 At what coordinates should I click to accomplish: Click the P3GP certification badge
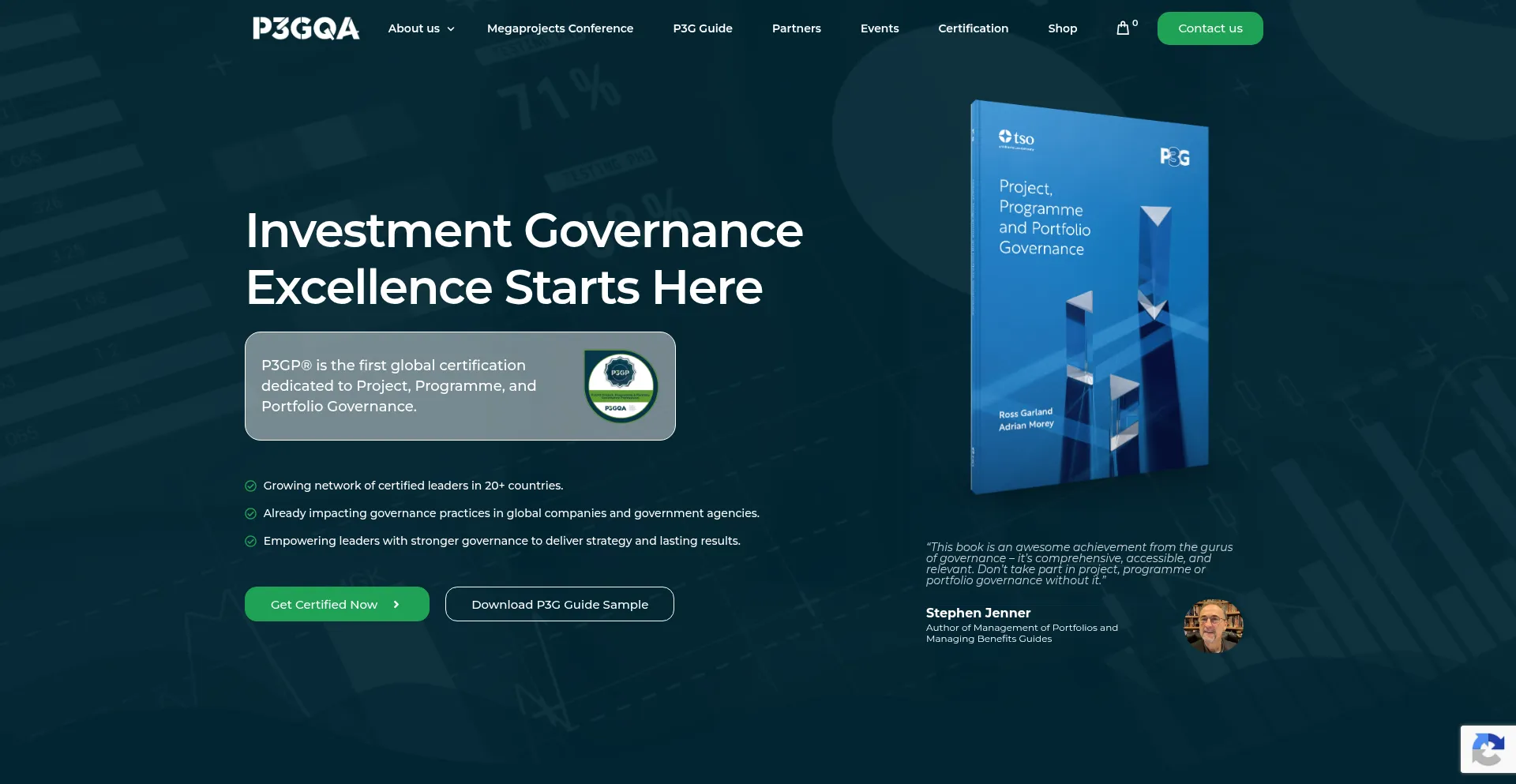[x=621, y=386]
